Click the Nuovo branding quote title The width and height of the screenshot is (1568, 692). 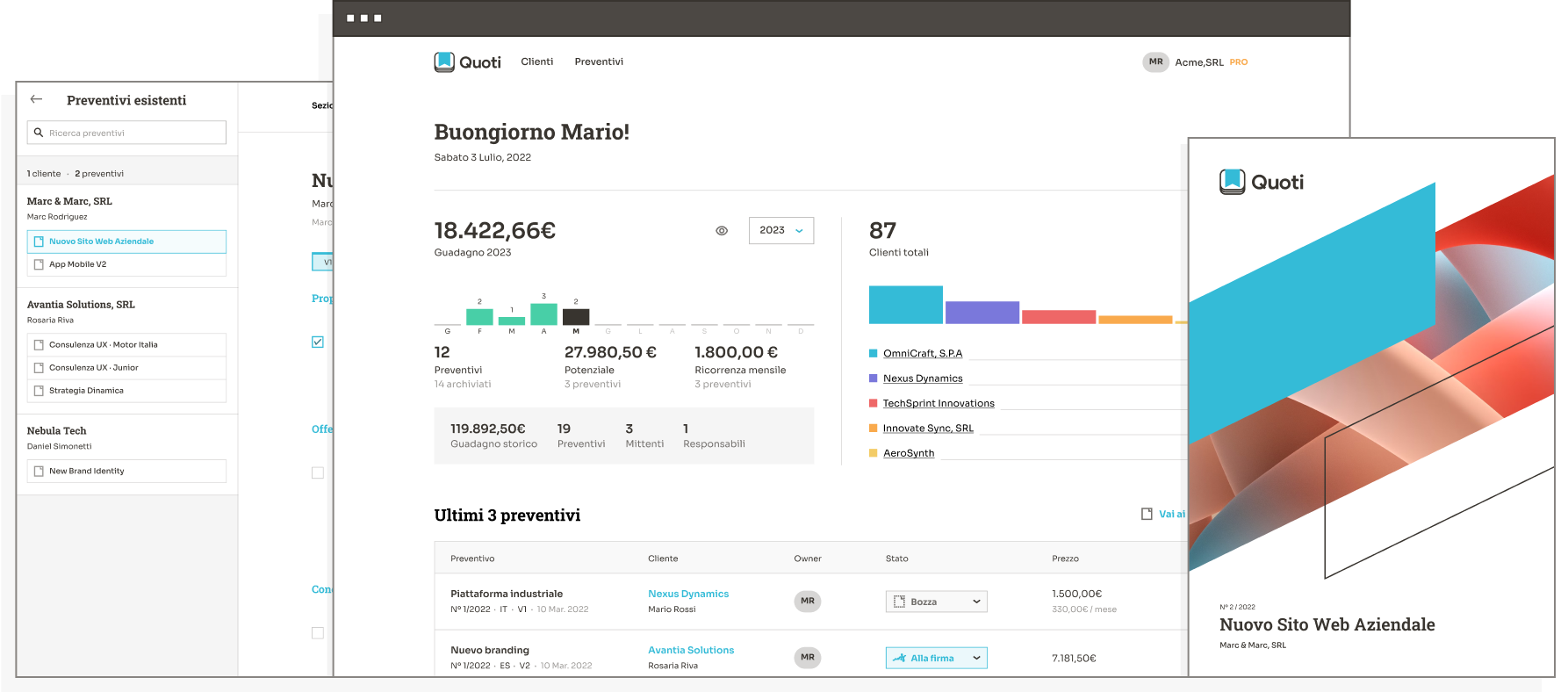[490, 650]
